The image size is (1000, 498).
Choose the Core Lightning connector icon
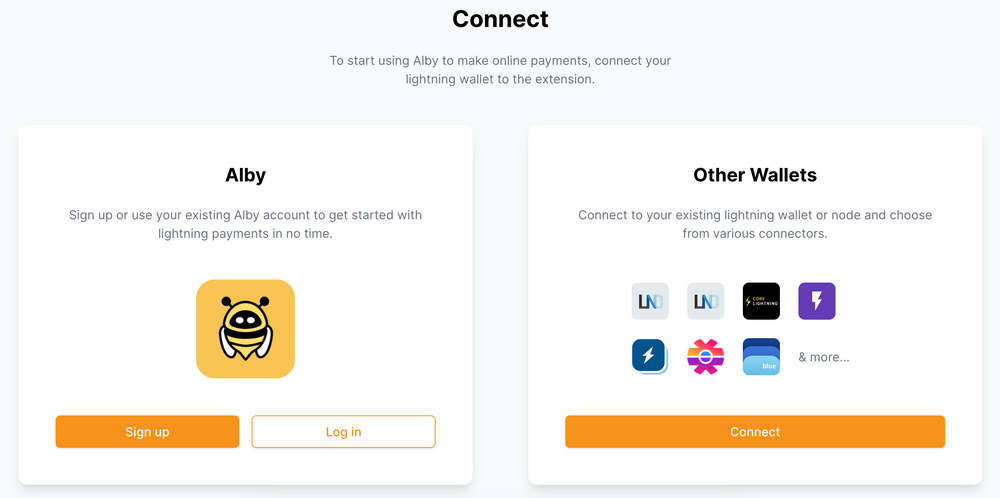click(x=761, y=301)
